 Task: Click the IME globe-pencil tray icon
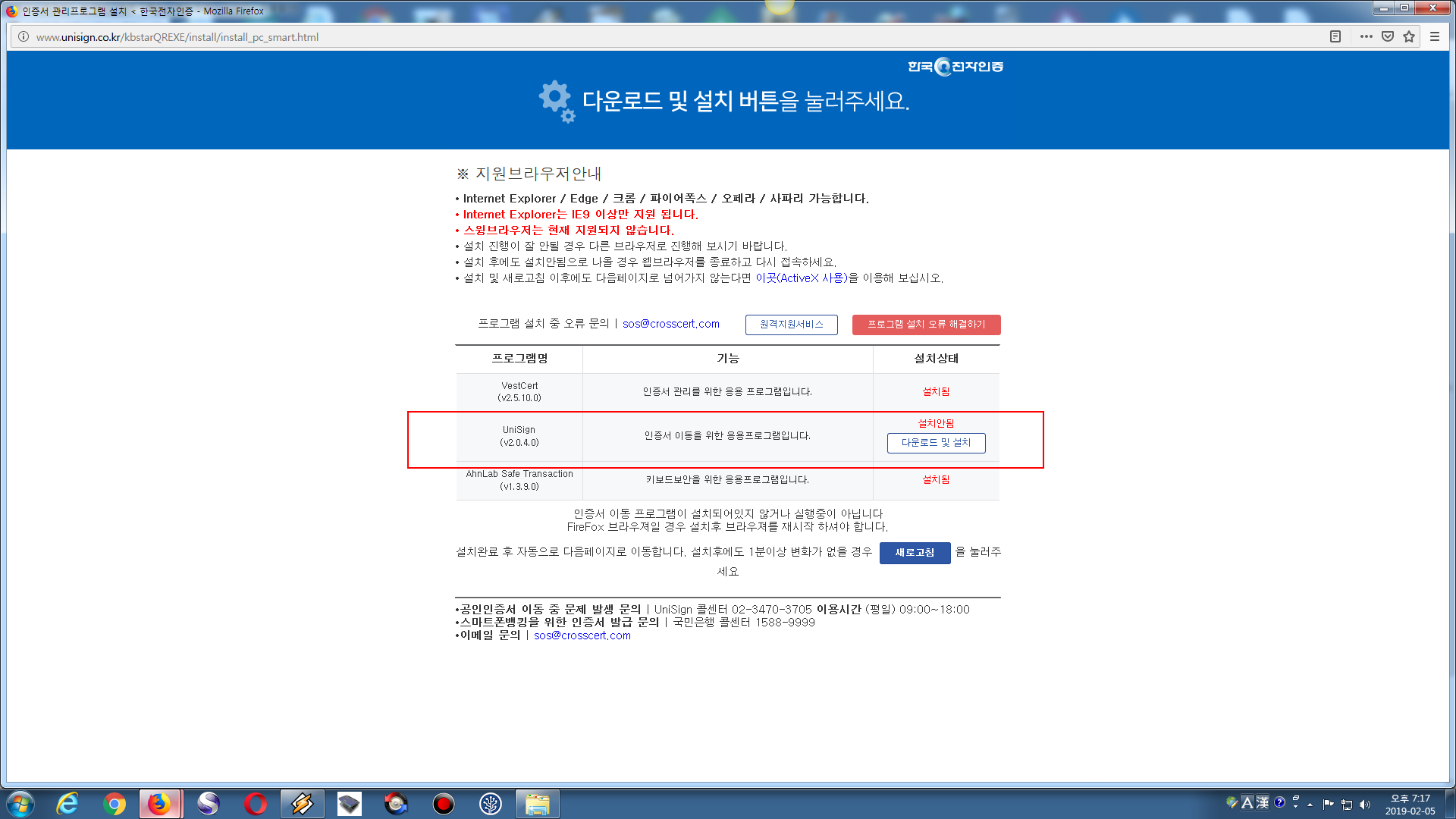click(x=1232, y=802)
